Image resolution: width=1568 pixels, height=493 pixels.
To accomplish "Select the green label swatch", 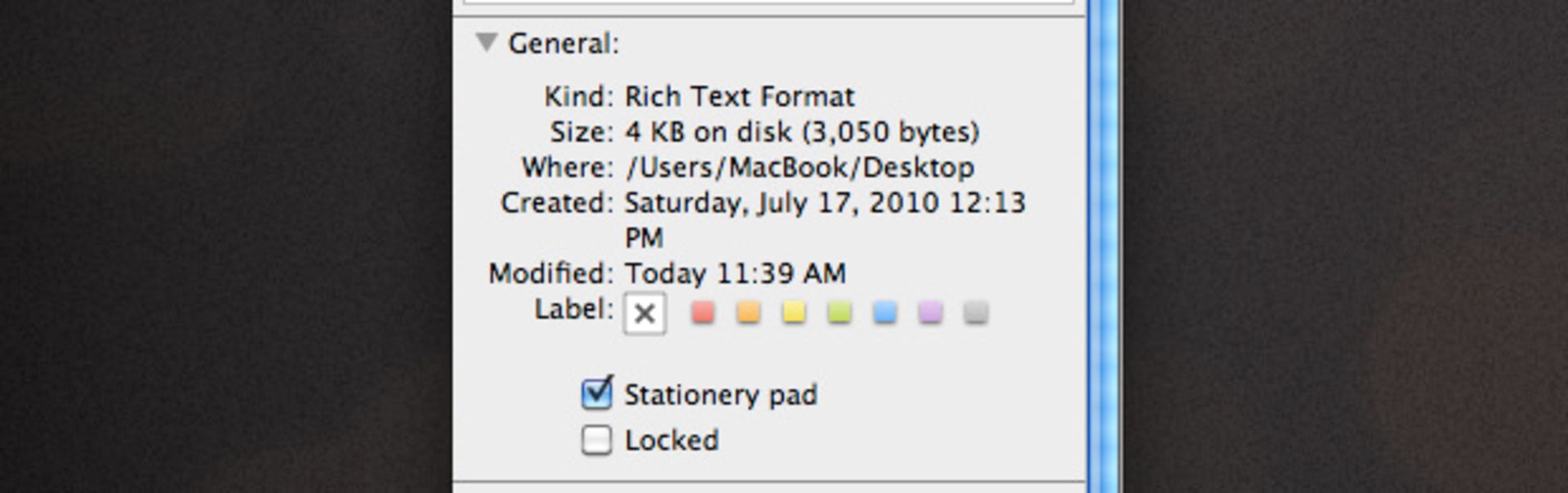I will [840, 312].
